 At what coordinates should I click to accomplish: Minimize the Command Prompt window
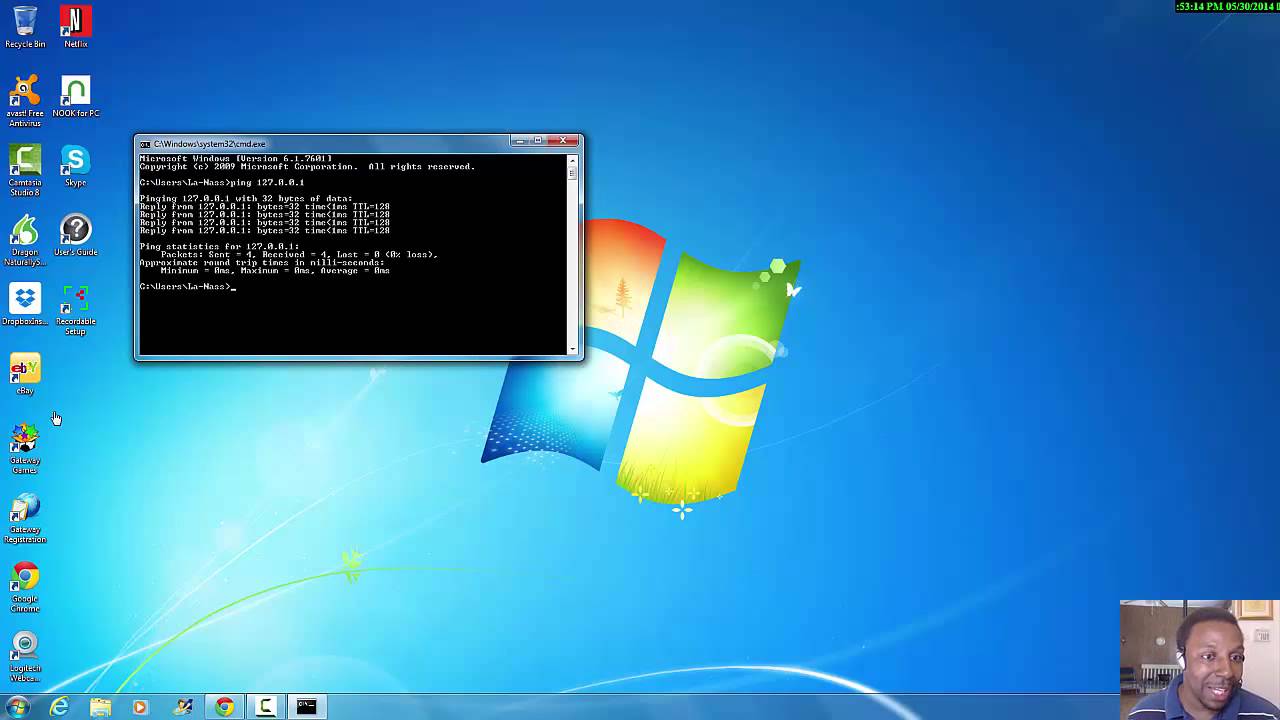point(520,141)
